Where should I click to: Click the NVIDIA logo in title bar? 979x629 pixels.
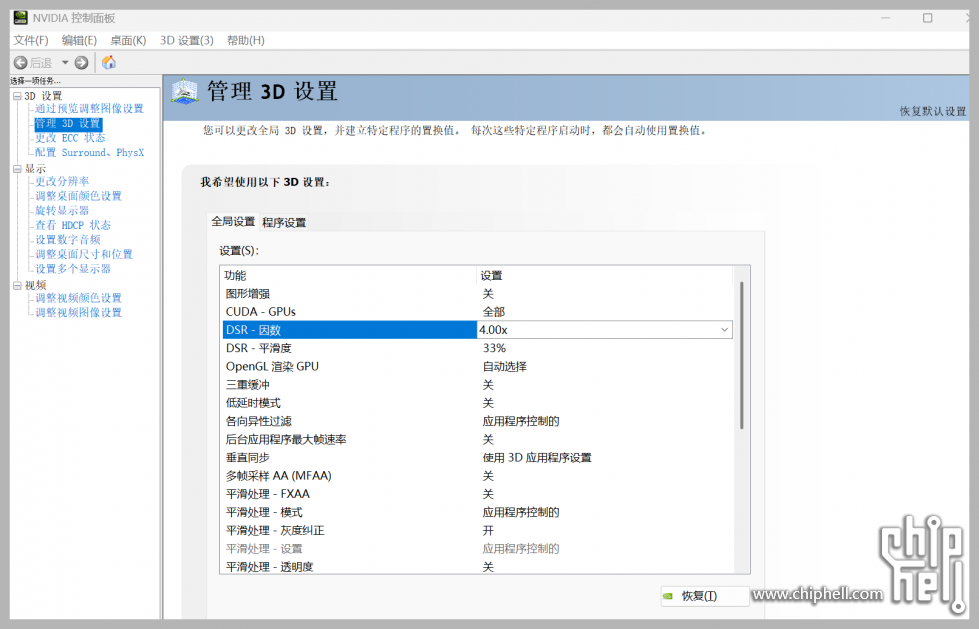click(x=21, y=17)
